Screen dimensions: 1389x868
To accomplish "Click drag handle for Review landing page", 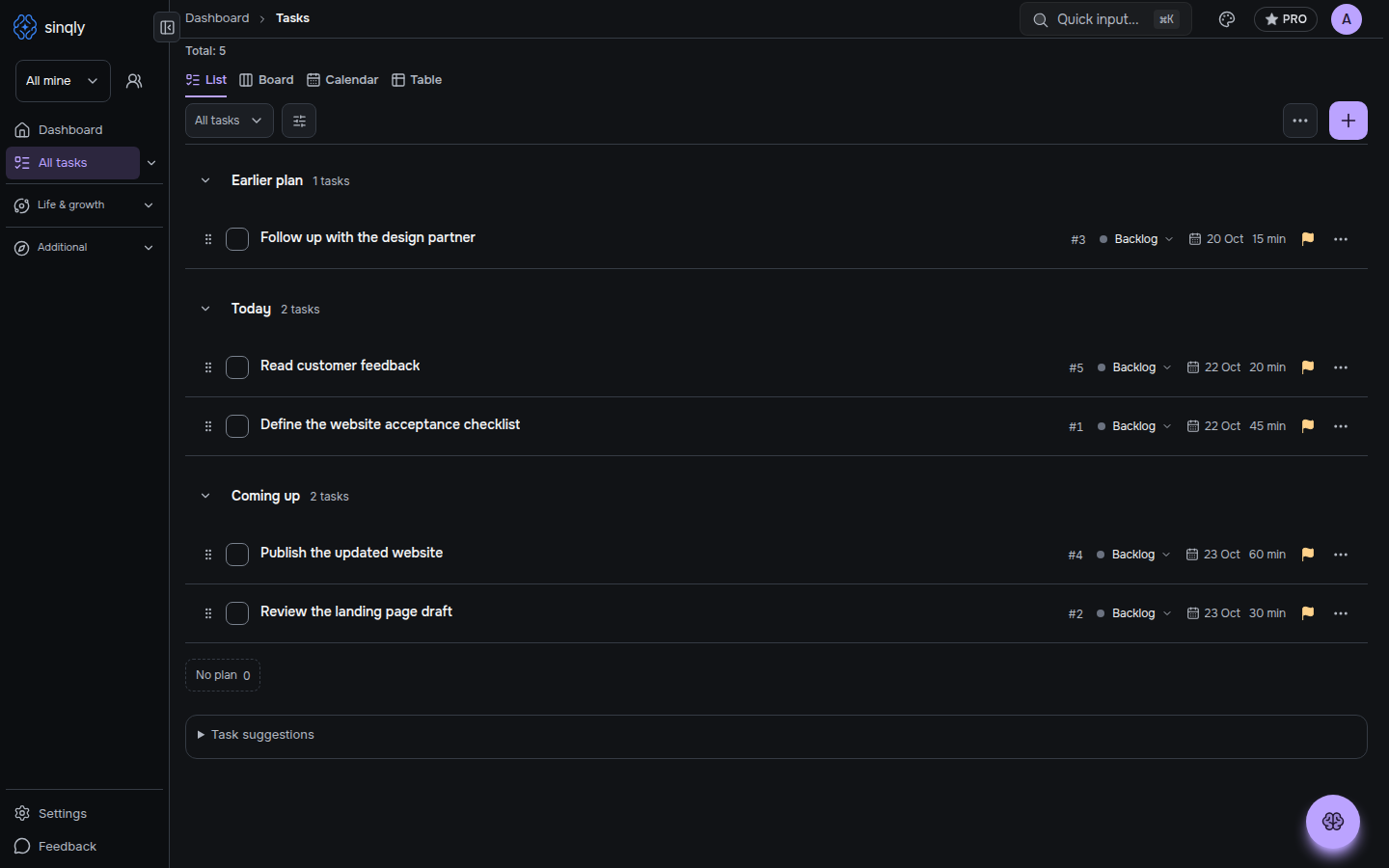I will [x=208, y=613].
